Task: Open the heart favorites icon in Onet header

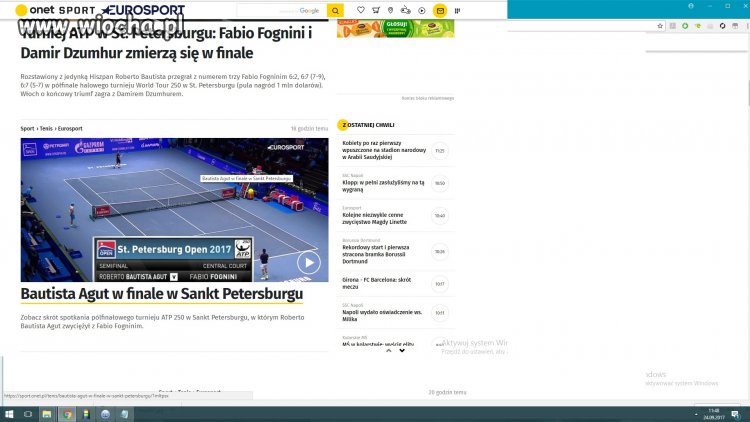Action: point(361,10)
